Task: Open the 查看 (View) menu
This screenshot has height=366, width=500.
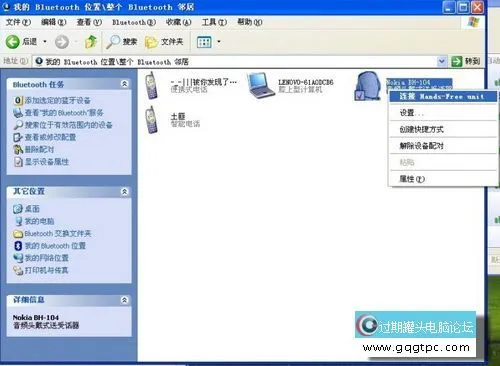Action: (89, 22)
